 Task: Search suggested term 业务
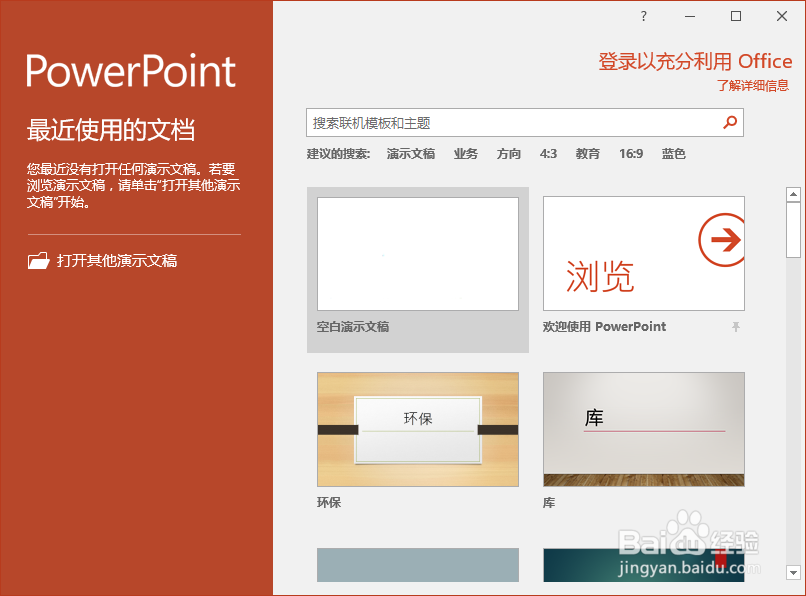(466, 154)
